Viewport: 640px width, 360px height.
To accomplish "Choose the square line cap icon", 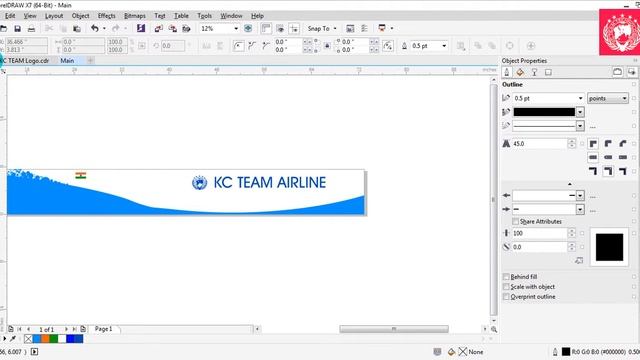I will click(x=593, y=157).
